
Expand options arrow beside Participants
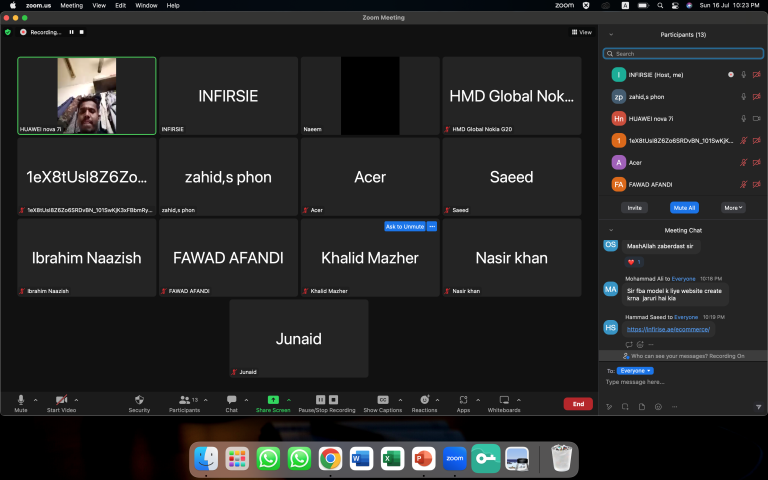[206, 400]
